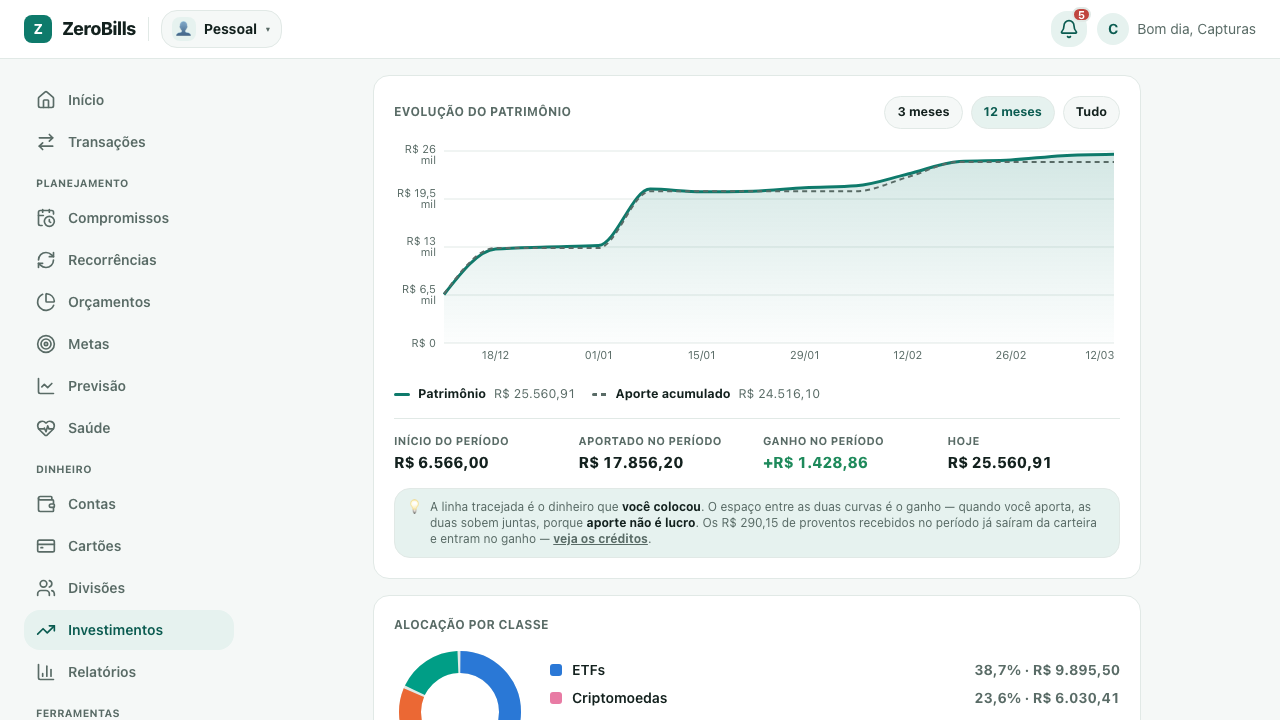Screen dimensions: 1280x720
Task: Navigate to Compromissos
Action: coord(129,218)
